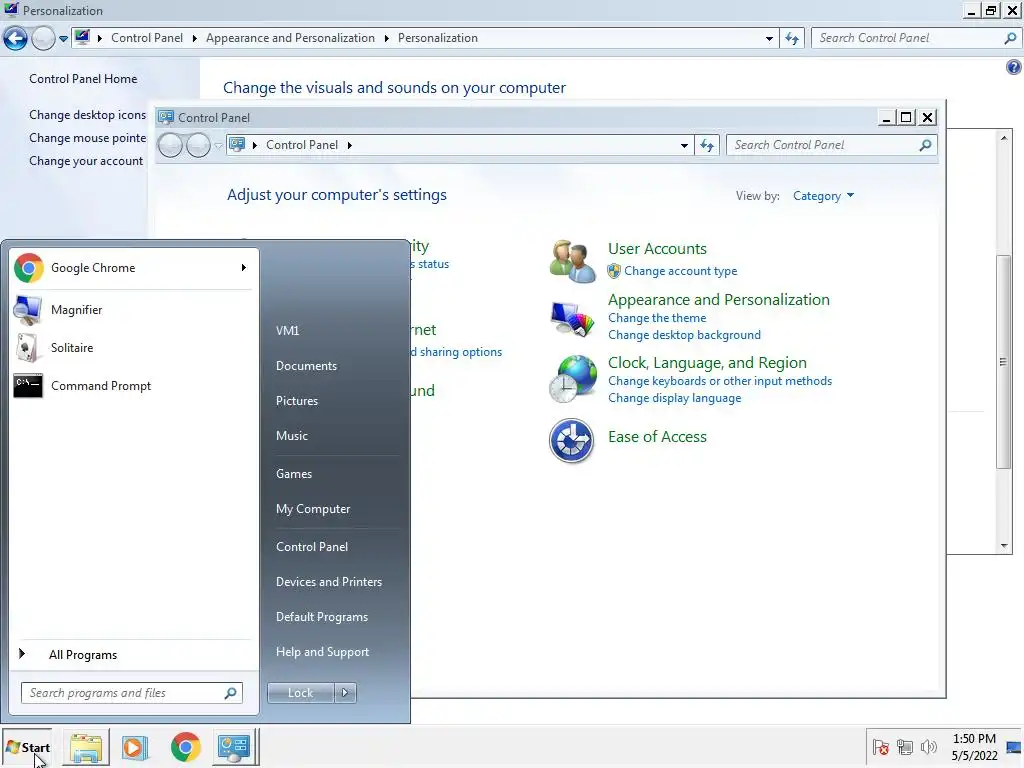Click Change mouse pointers sidebar link
Image resolution: width=1024 pixels, height=768 pixels.
(x=88, y=138)
